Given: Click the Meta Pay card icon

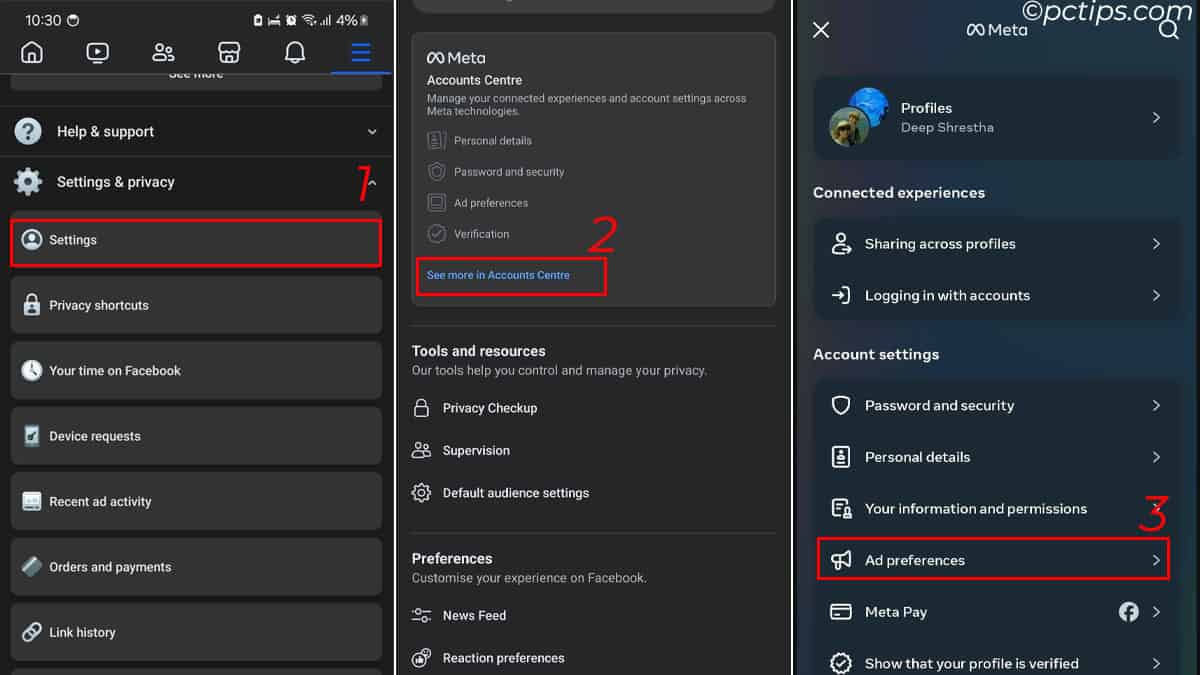Looking at the screenshot, I should pos(841,612).
